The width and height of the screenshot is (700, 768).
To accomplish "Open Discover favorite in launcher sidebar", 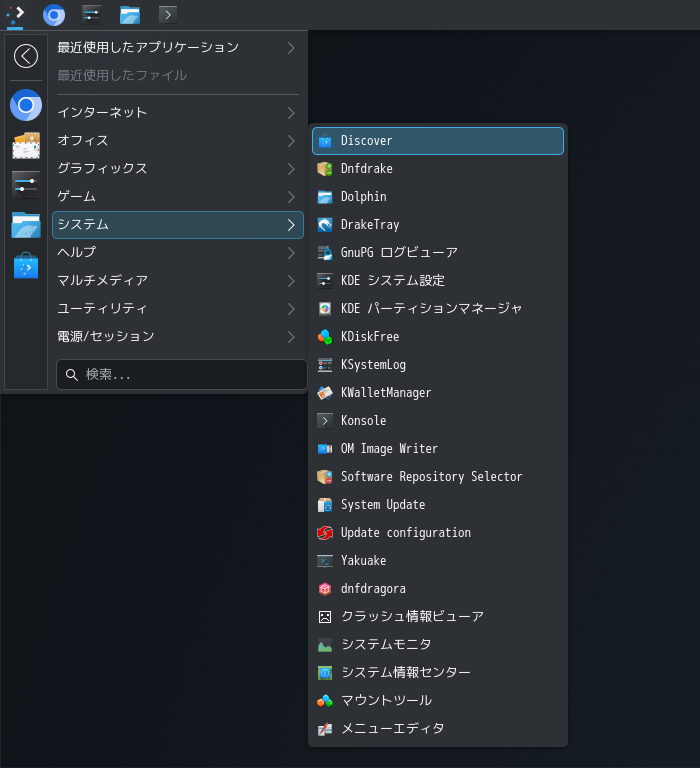I will point(26,266).
